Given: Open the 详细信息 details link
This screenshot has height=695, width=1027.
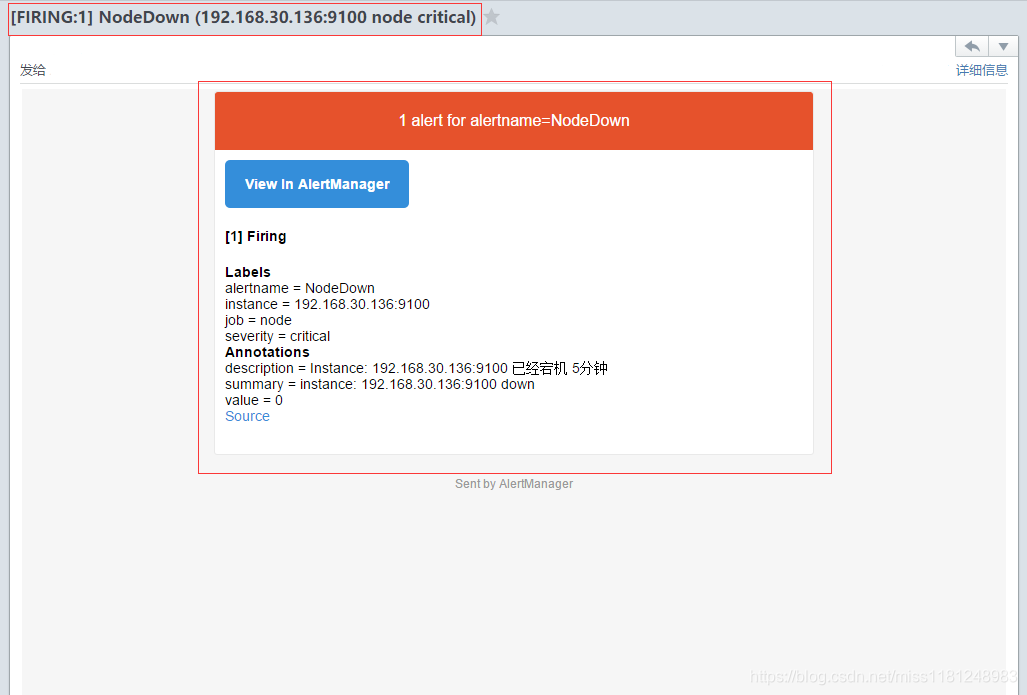Looking at the screenshot, I should [x=981, y=70].
